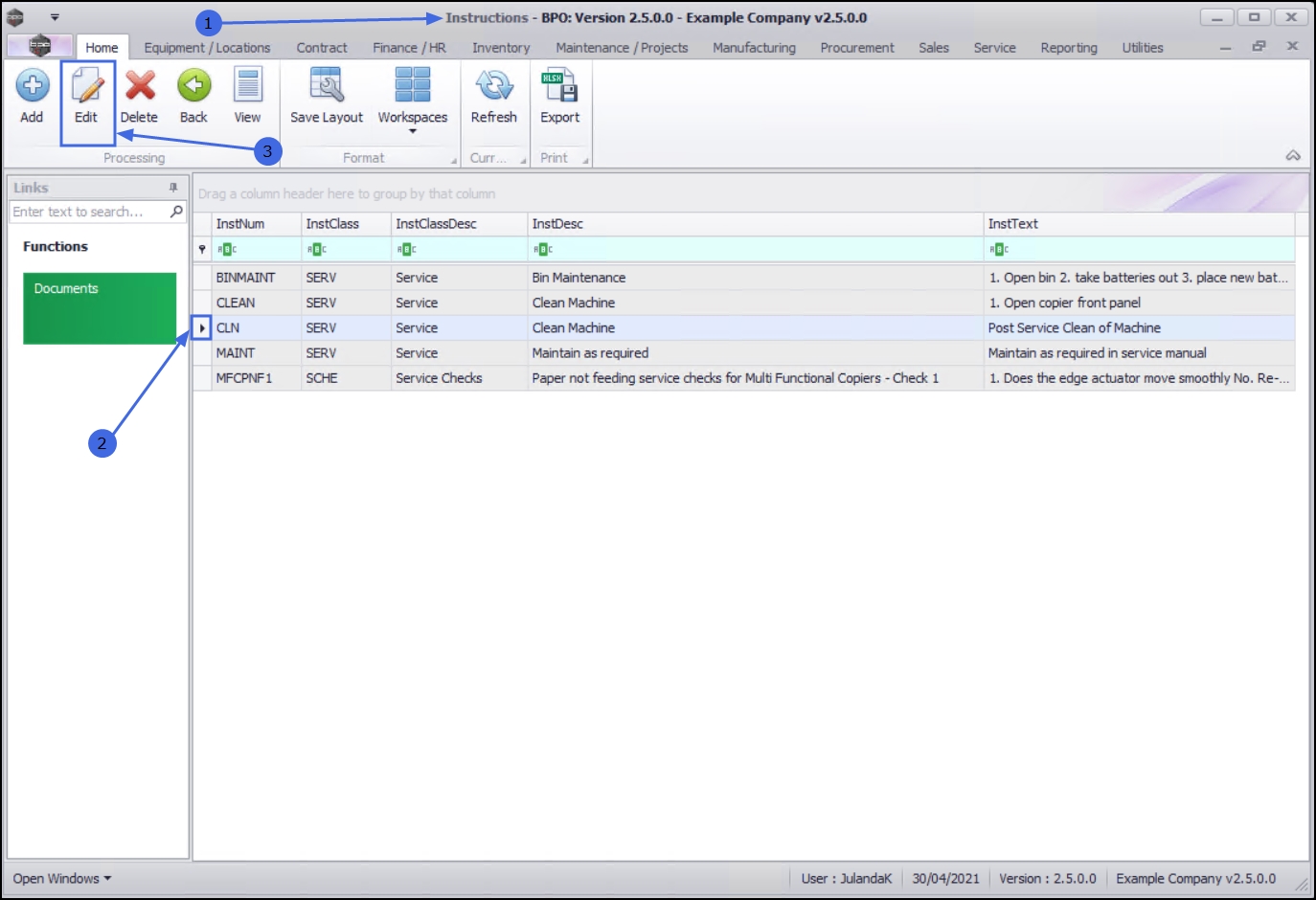Click the row indicator of the CLN row
The width and height of the screenshot is (1316, 900).
(202, 327)
